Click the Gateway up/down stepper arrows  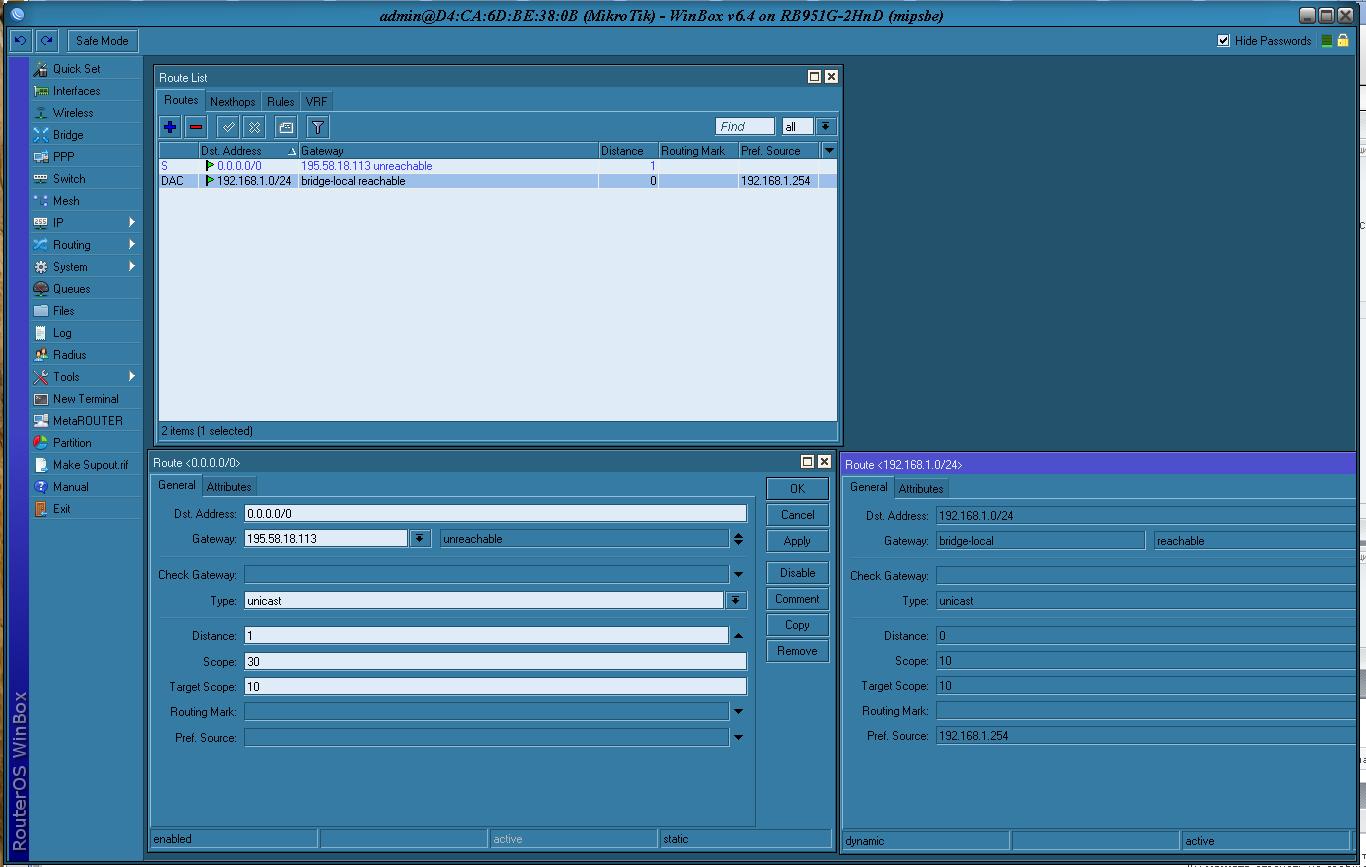click(738, 539)
